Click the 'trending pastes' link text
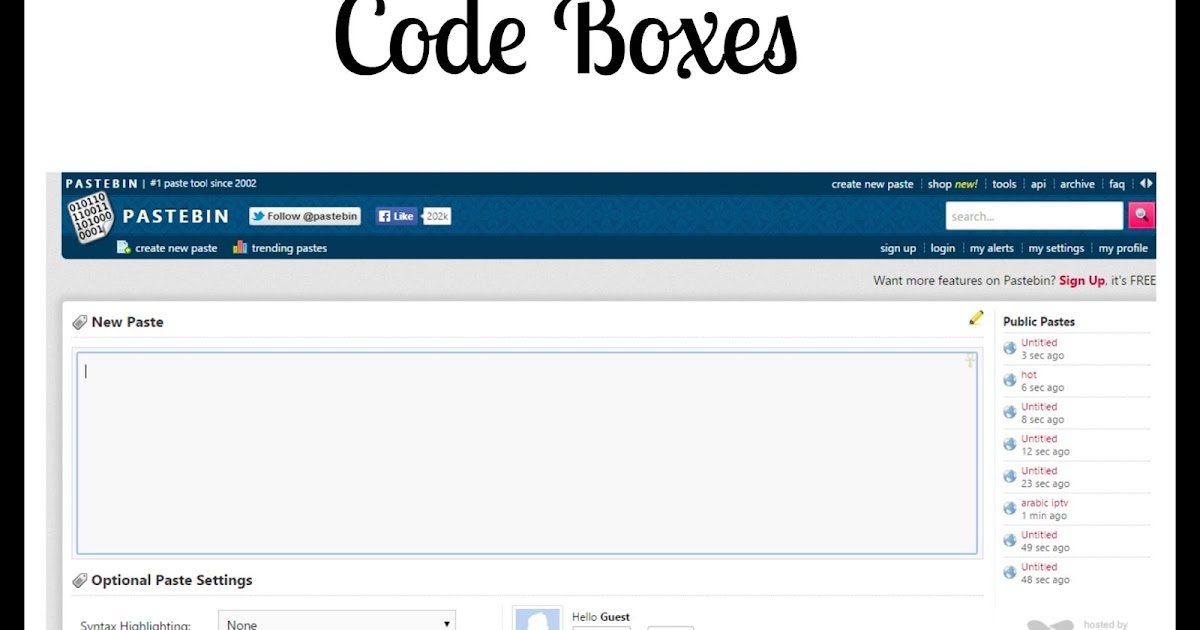Image resolution: width=1200 pixels, height=630 pixels. click(289, 248)
